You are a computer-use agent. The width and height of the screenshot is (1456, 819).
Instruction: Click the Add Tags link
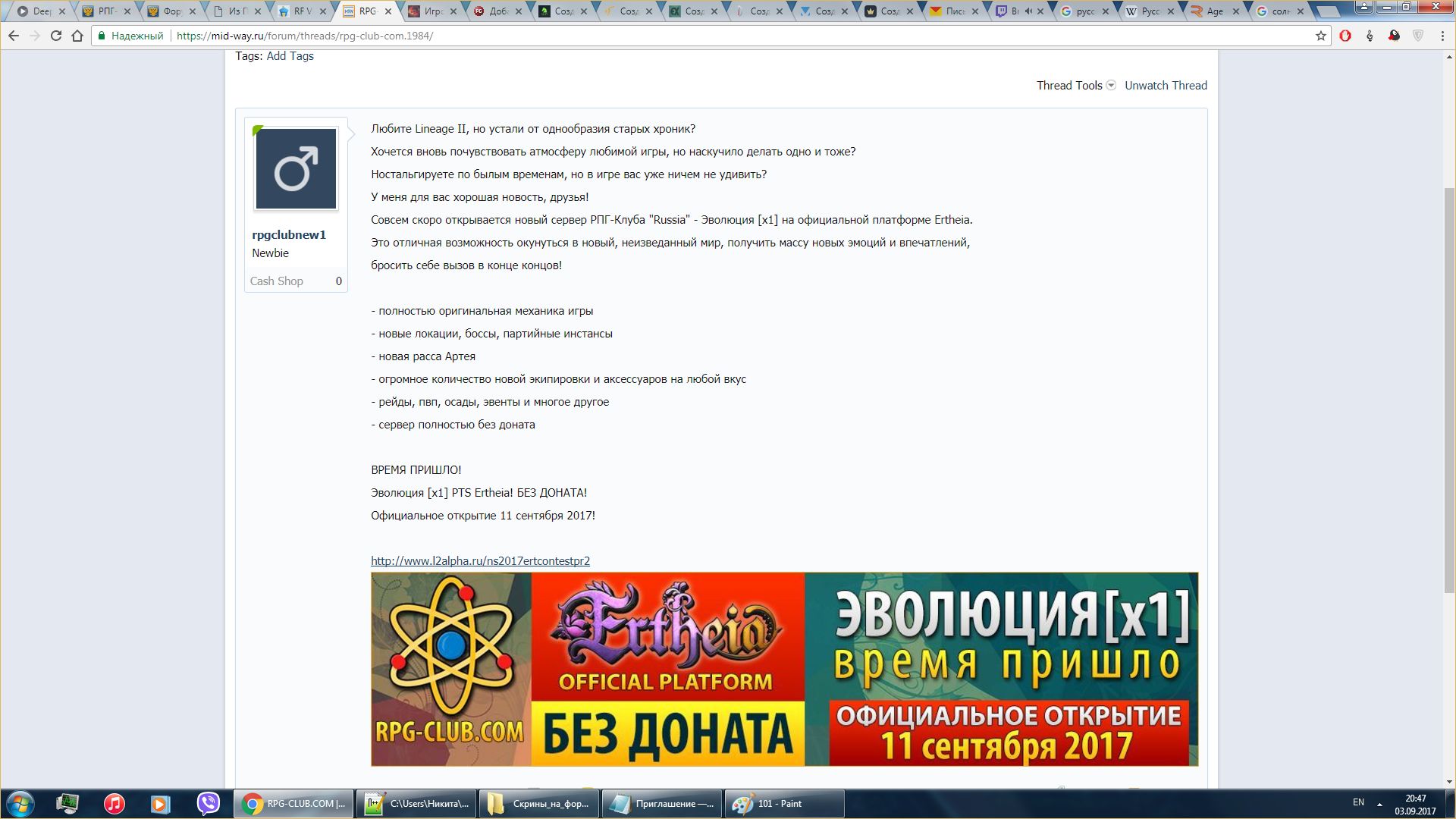(290, 56)
